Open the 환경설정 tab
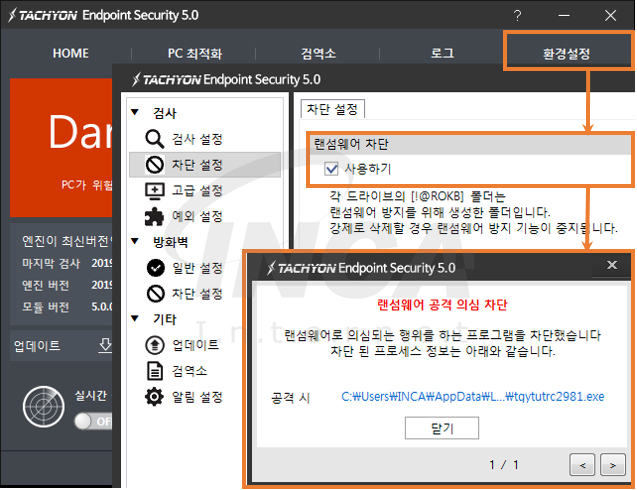This screenshot has height=490, width=637. [x=566, y=53]
